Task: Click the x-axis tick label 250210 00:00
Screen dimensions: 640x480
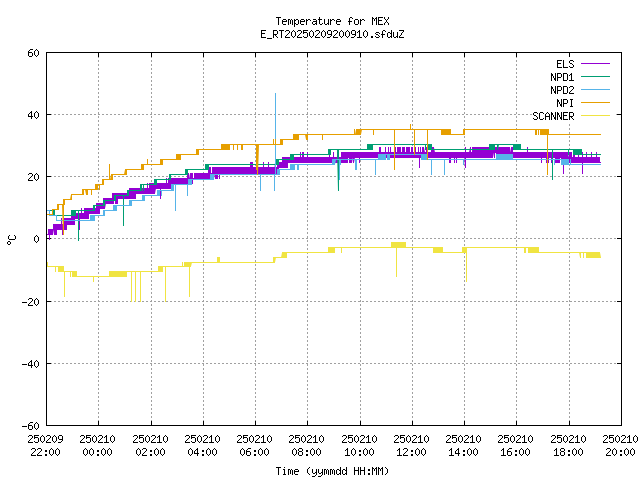Action: tap(98, 446)
